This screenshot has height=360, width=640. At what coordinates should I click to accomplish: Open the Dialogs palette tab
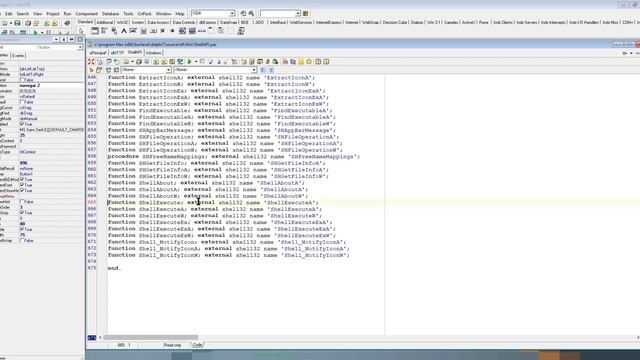click(x=417, y=22)
